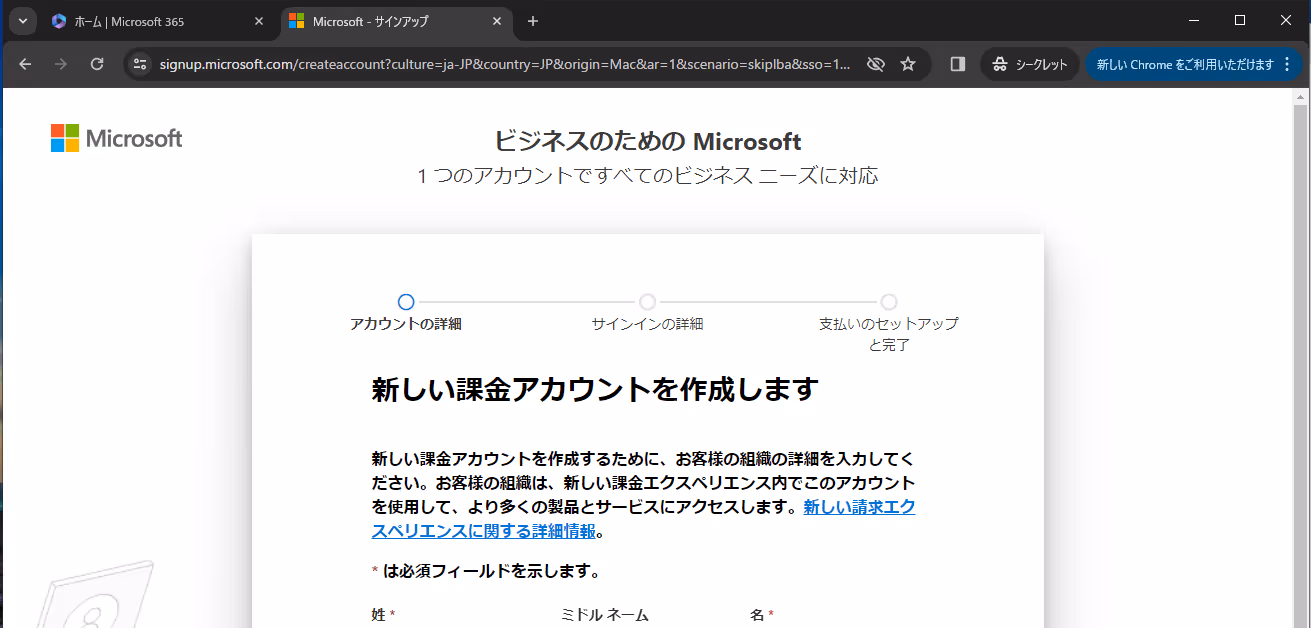The image size is (1311, 628).
Task: Click the アカウントの詳細 step label
Action: (x=406, y=324)
